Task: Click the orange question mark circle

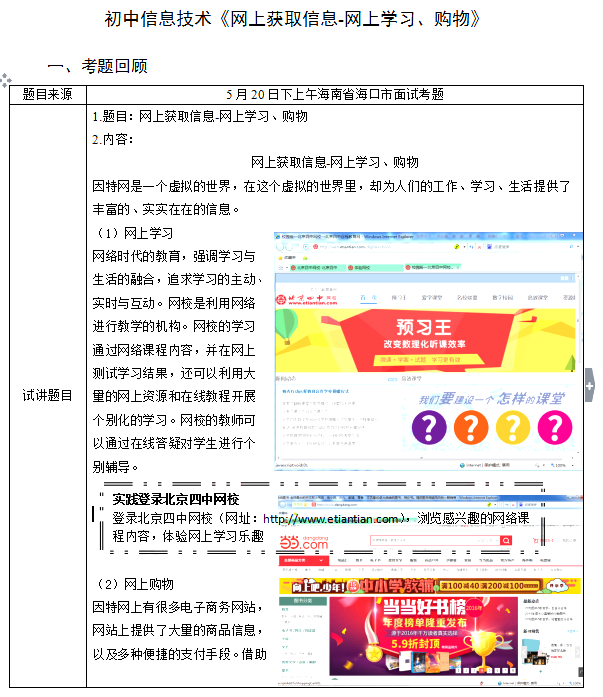Action: [471, 428]
